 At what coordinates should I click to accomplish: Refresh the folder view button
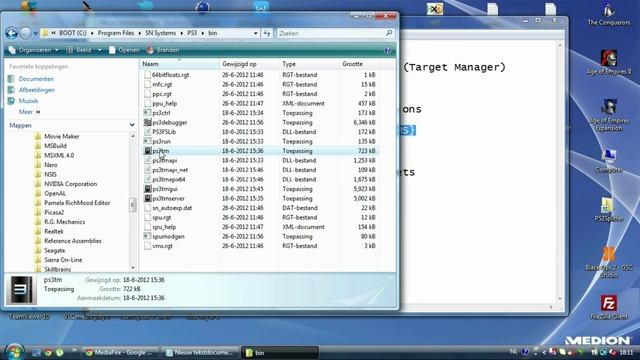coord(267,33)
